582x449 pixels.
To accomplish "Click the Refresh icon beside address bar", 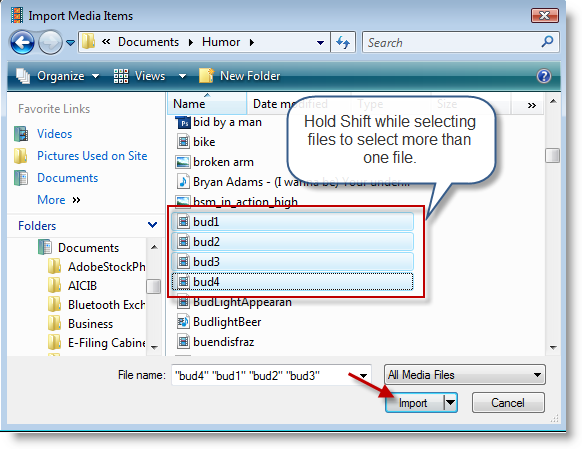I will click(x=343, y=42).
